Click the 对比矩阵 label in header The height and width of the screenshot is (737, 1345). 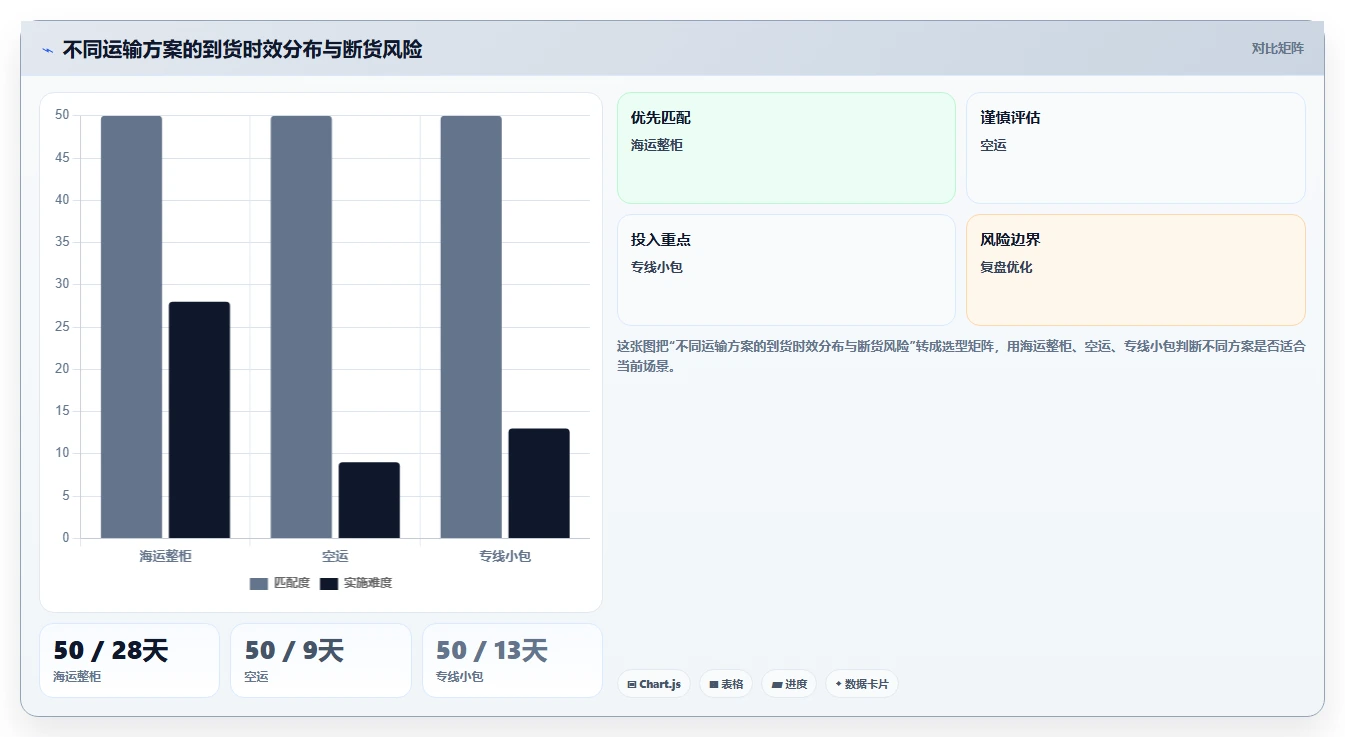coord(1278,48)
